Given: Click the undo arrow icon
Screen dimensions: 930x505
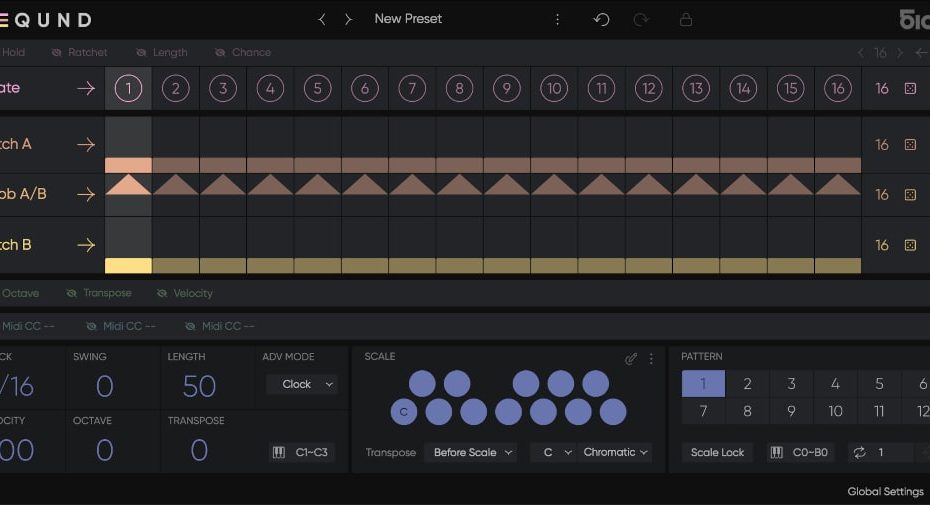Looking at the screenshot, I should point(601,19).
